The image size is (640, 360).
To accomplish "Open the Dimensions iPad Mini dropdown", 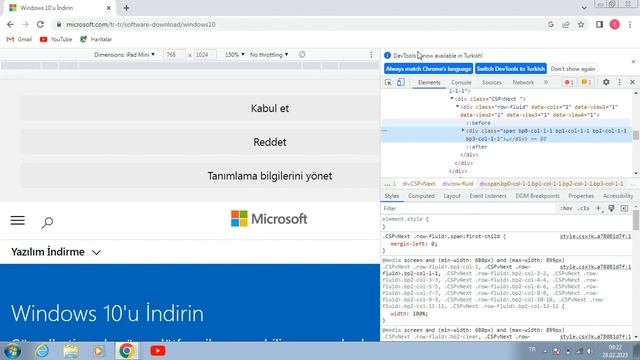I will 124,55.
